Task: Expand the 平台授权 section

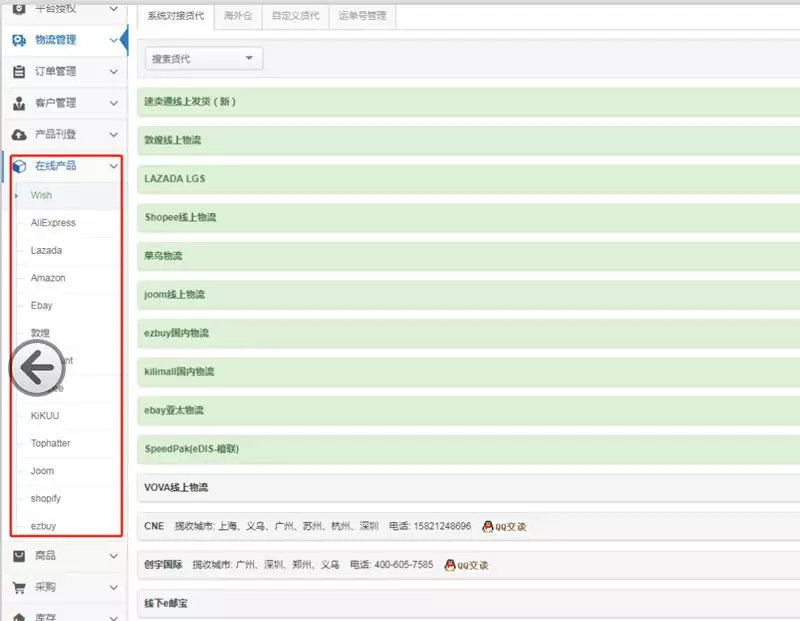Action: [113, 10]
